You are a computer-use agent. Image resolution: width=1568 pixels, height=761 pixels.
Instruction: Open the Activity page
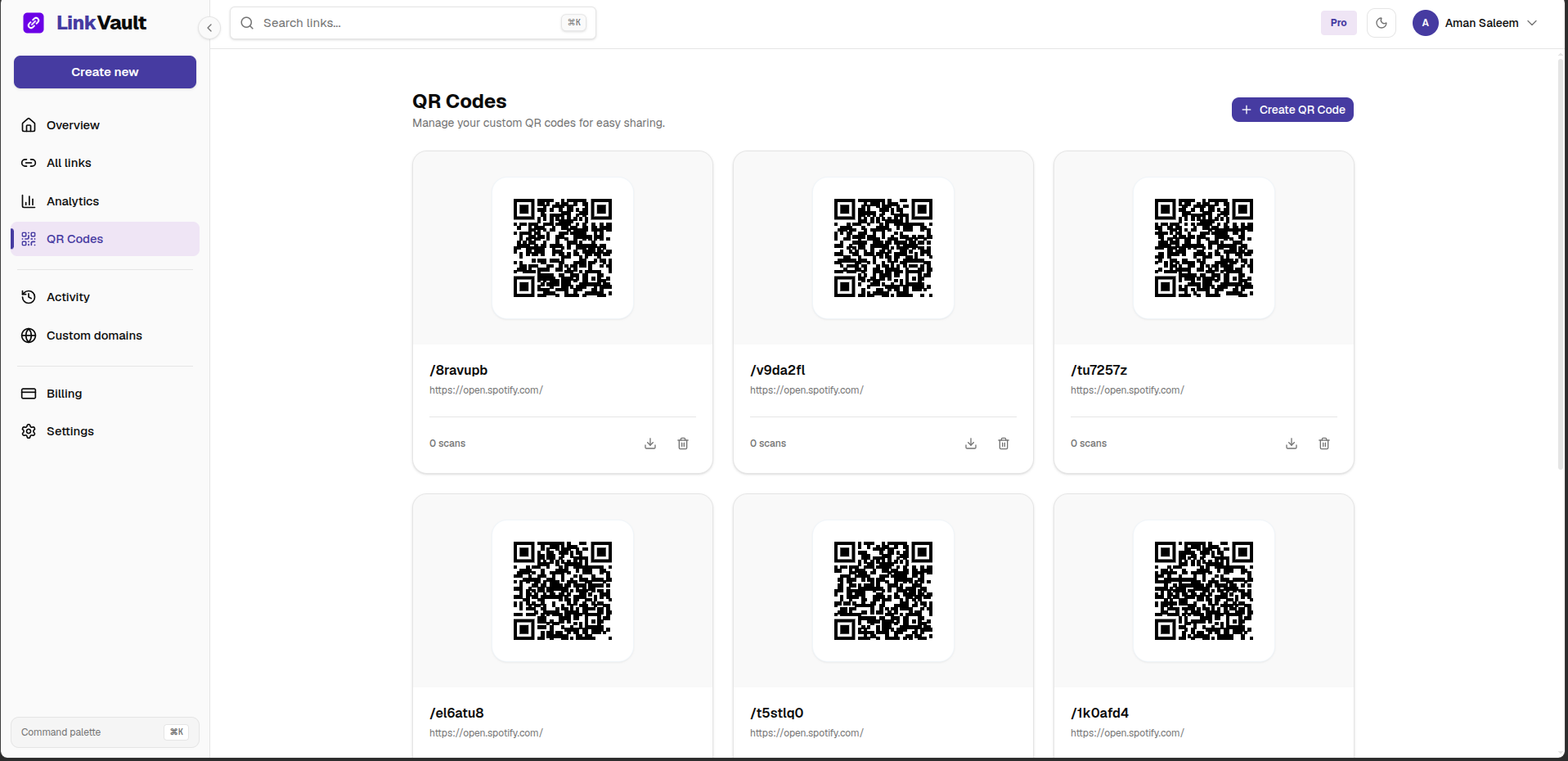click(x=105, y=297)
